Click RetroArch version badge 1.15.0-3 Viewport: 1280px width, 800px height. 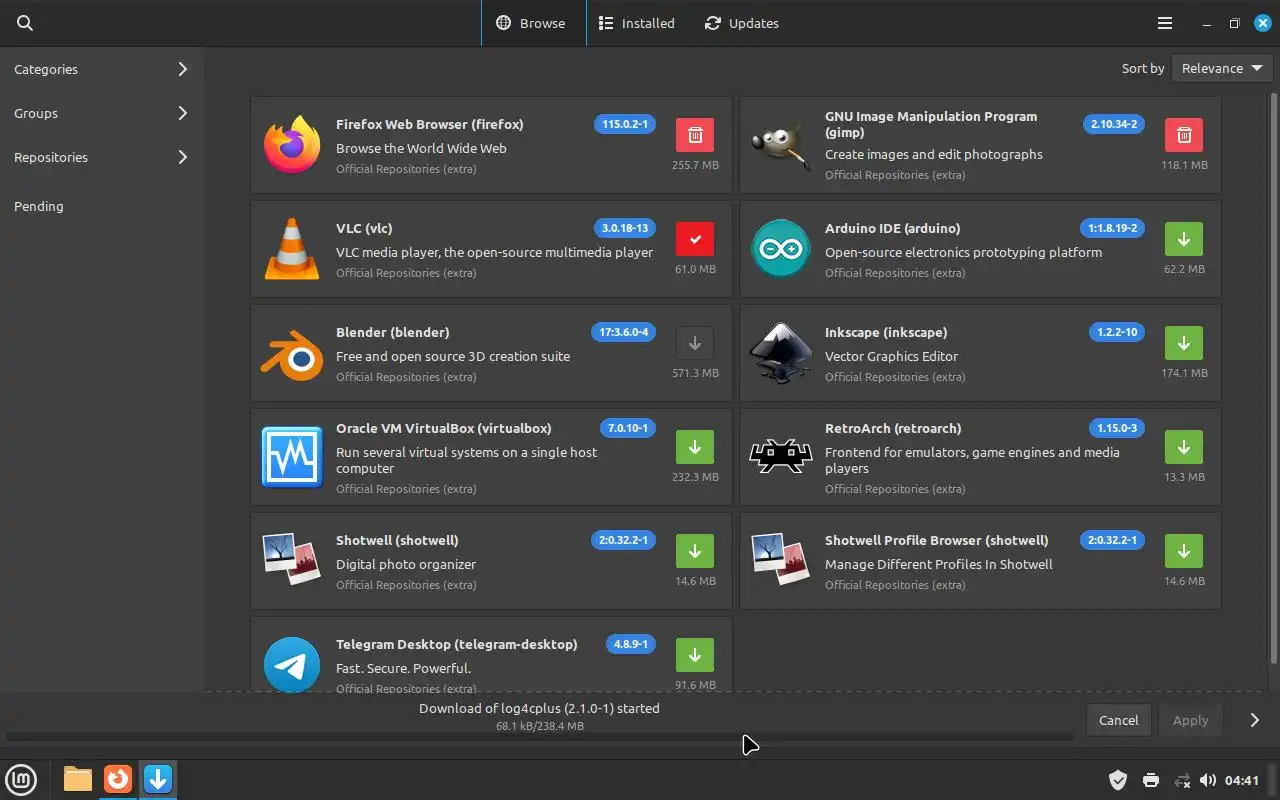1117,428
